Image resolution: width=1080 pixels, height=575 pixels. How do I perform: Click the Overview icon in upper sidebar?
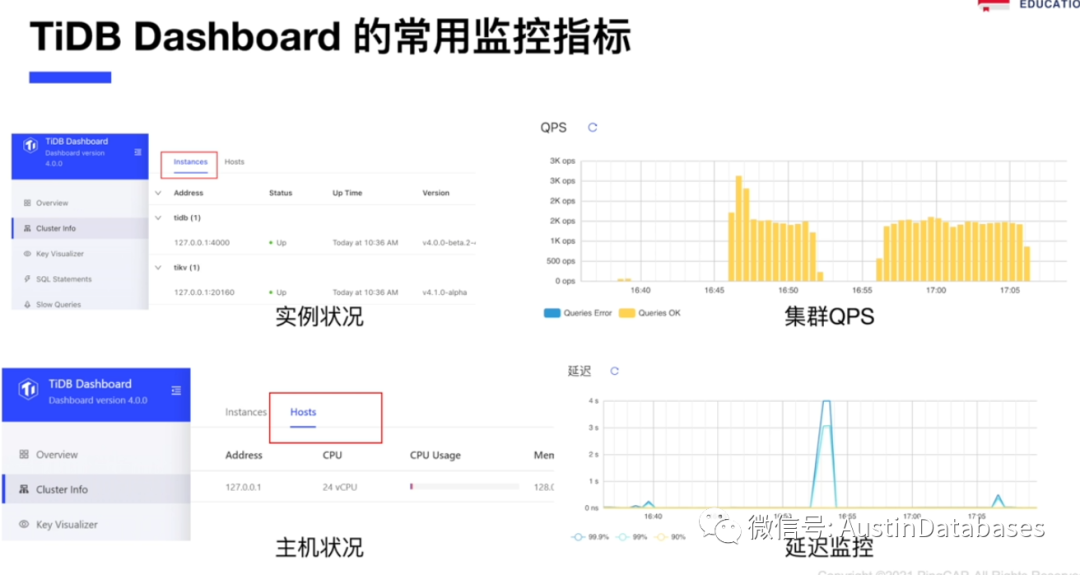point(28,203)
